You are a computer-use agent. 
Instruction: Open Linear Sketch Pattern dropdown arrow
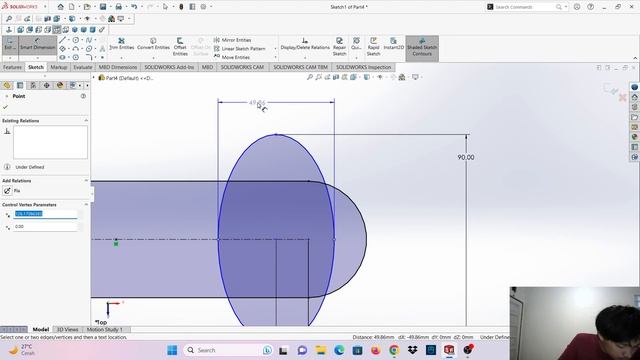276,49
